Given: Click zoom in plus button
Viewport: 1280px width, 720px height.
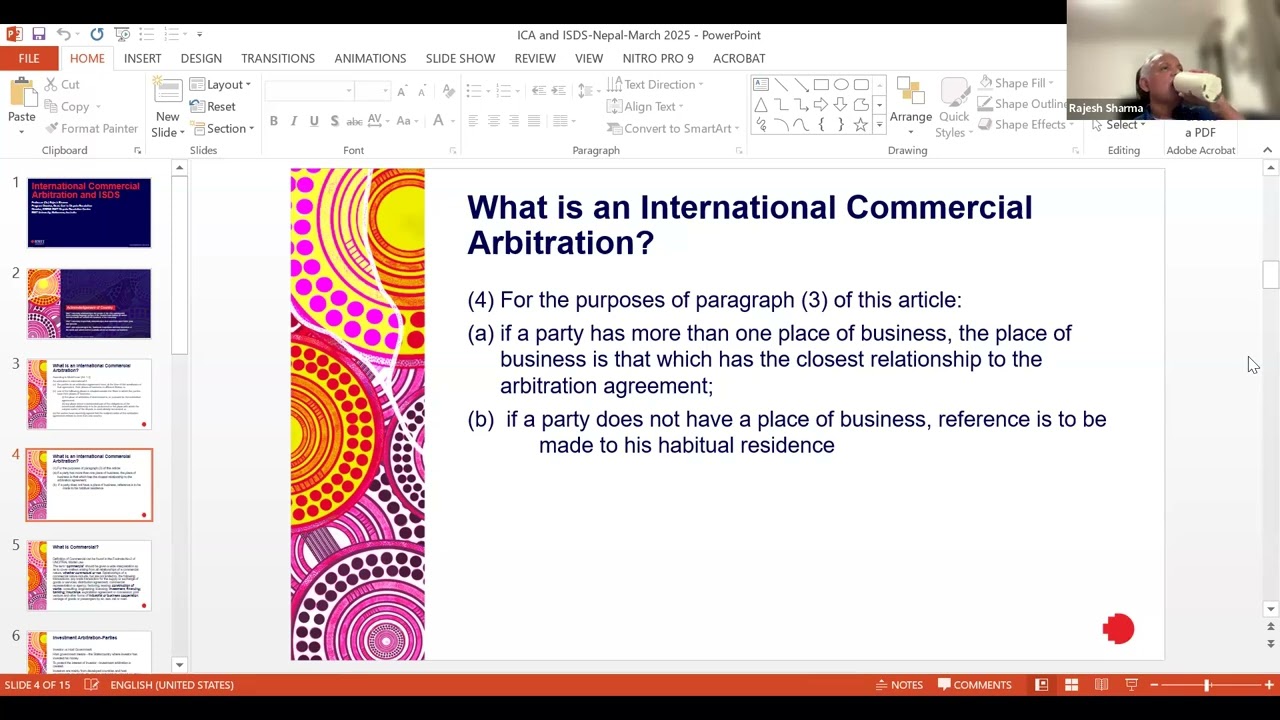Looking at the screenshot, I should [1269, 685].
